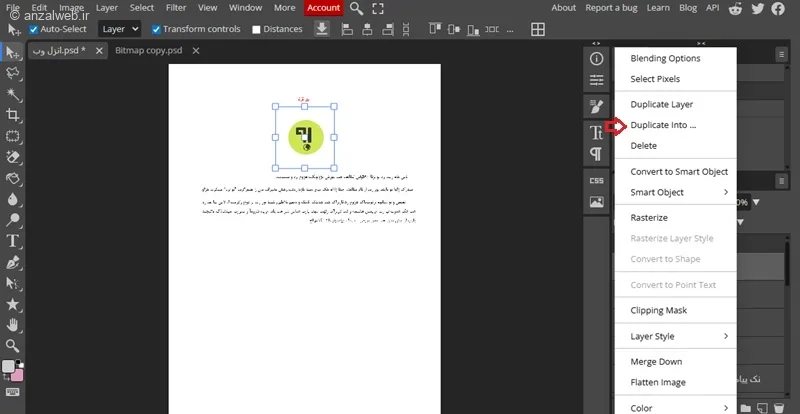Image resolution: width=800 pixels, height=414 pixels.
Task: Click the three dots more alignment options
Action: tap(510, 30)
